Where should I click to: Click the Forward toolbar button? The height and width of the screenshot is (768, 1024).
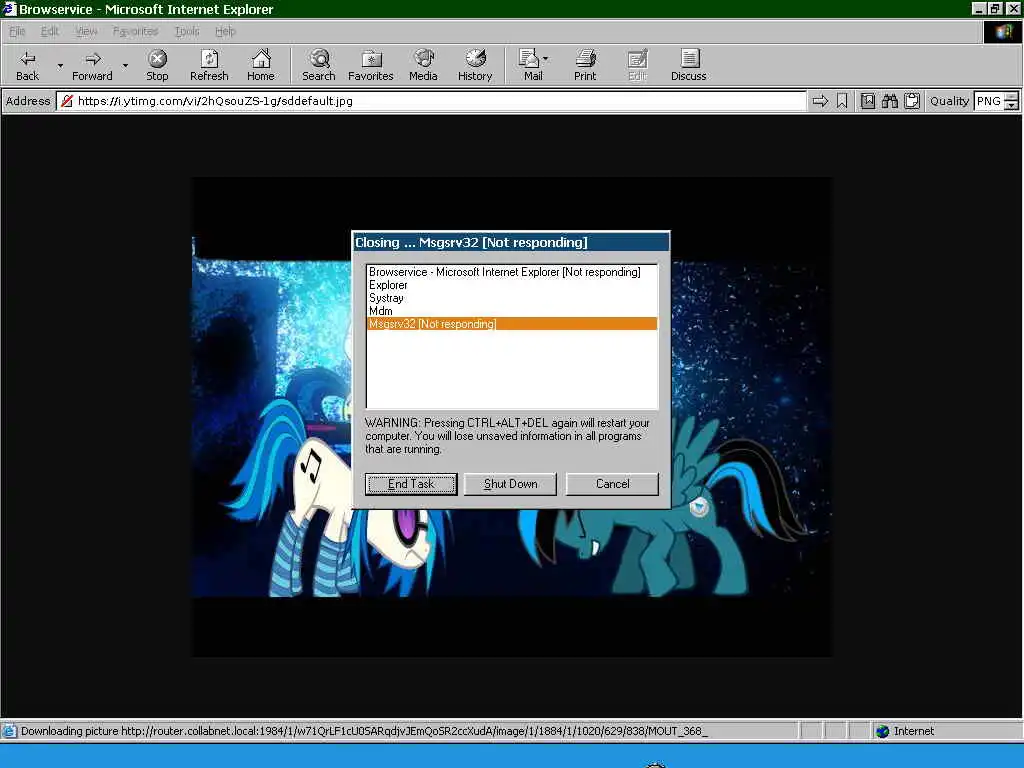point(92,65)
